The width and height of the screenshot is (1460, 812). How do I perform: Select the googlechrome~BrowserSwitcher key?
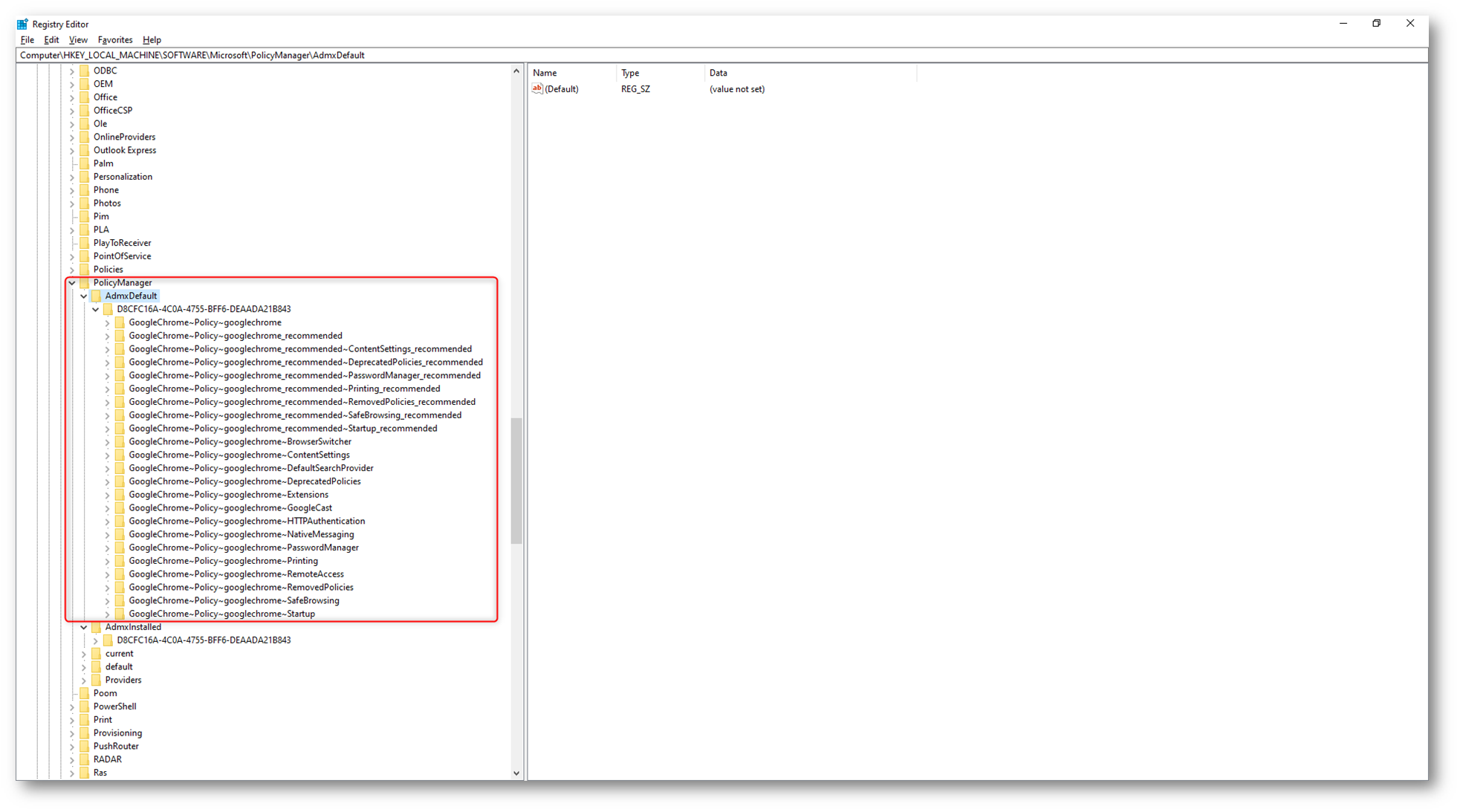tap(240, 442)
